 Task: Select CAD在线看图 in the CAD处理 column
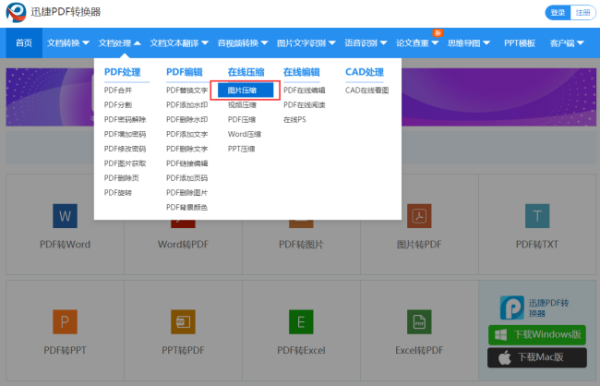(x=367, y=90)
